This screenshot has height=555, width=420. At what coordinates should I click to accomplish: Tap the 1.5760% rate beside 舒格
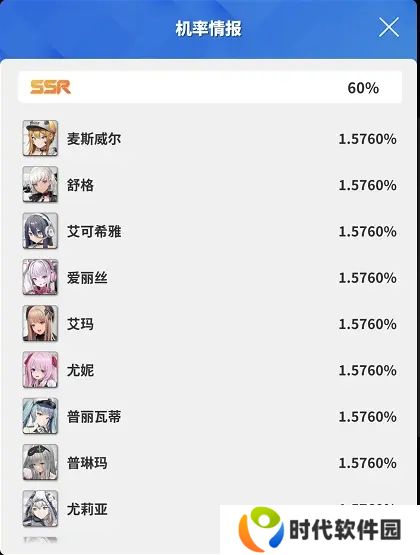click(x=367, y=185)
